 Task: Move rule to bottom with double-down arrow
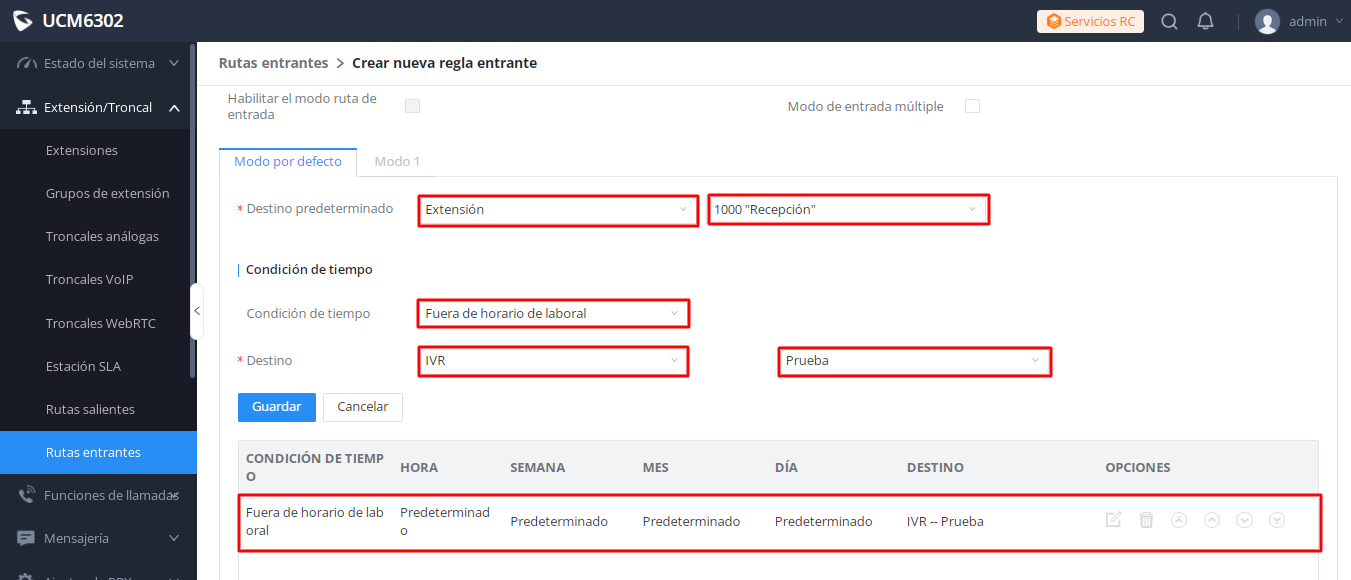point(1277,520)
